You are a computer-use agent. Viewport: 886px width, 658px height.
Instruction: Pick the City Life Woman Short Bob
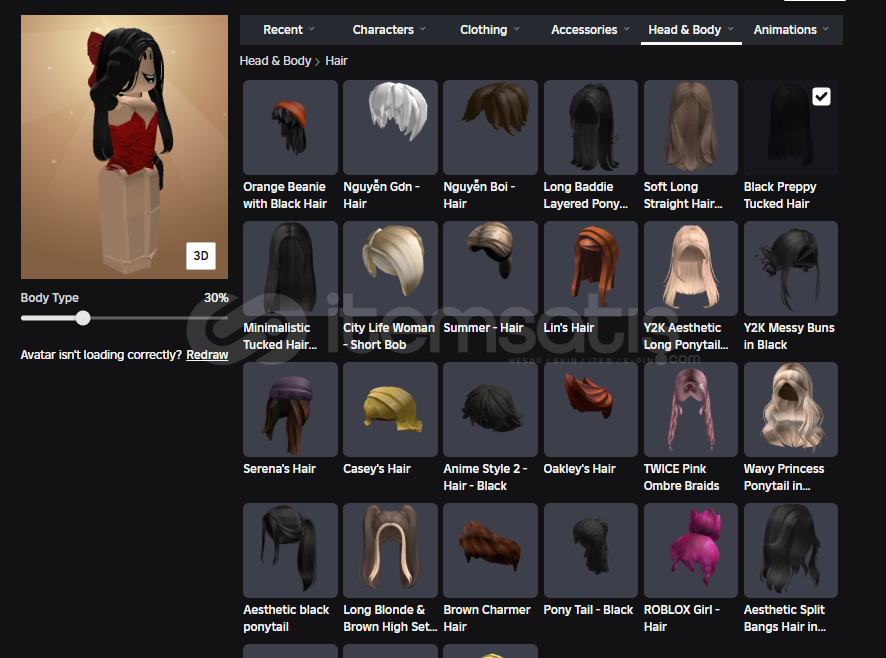click(x=390, y=269)
